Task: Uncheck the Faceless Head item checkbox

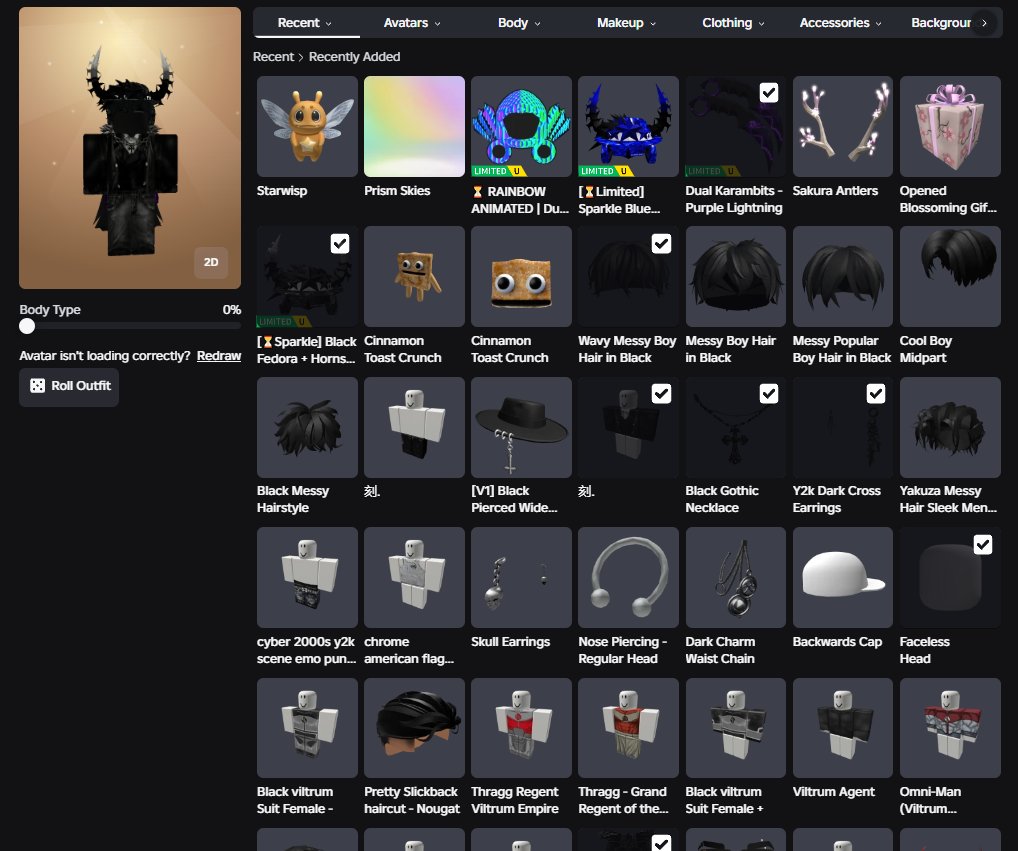Action: 982,544
